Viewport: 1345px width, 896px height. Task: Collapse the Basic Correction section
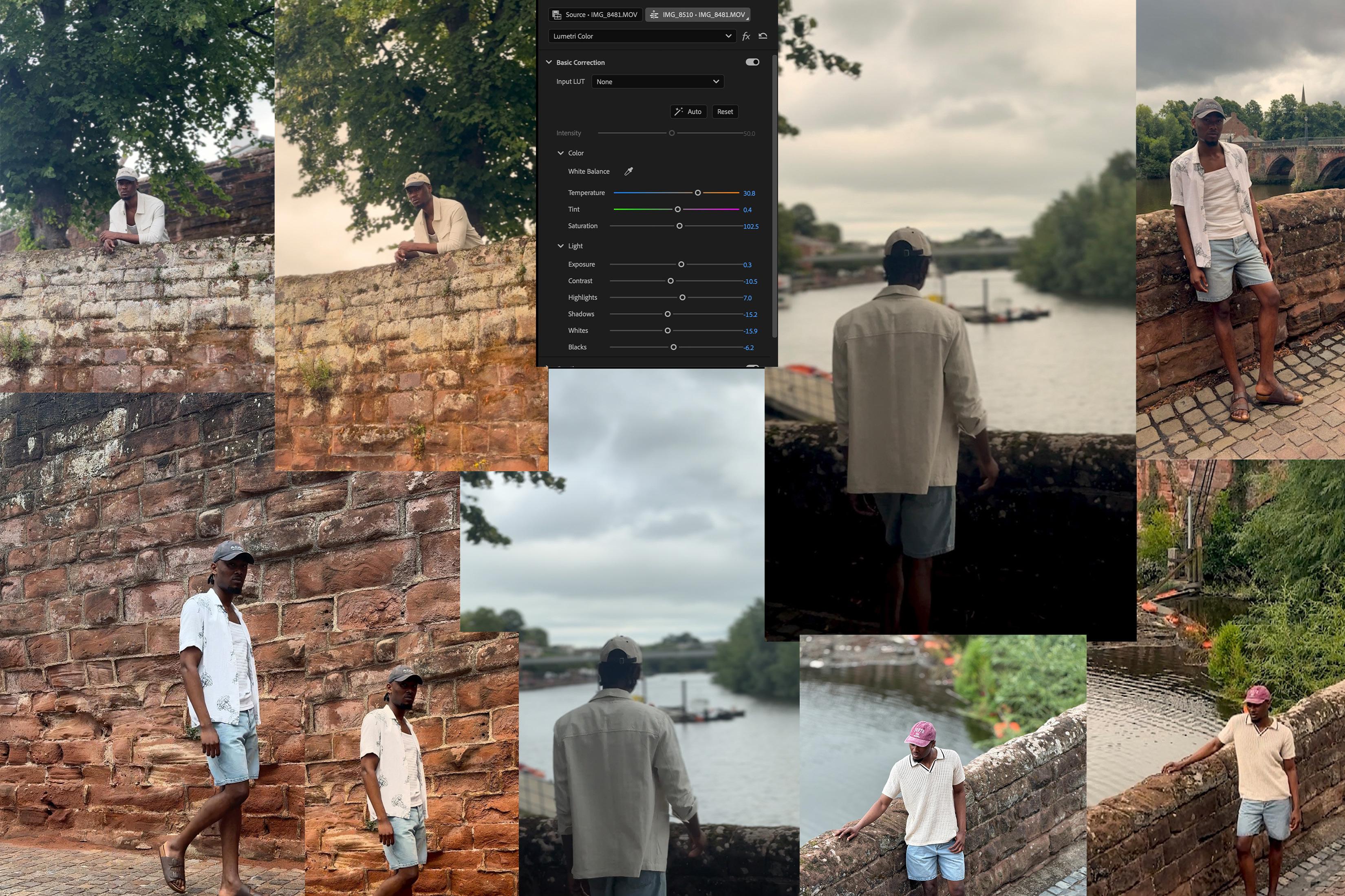[x=549, y=62]
